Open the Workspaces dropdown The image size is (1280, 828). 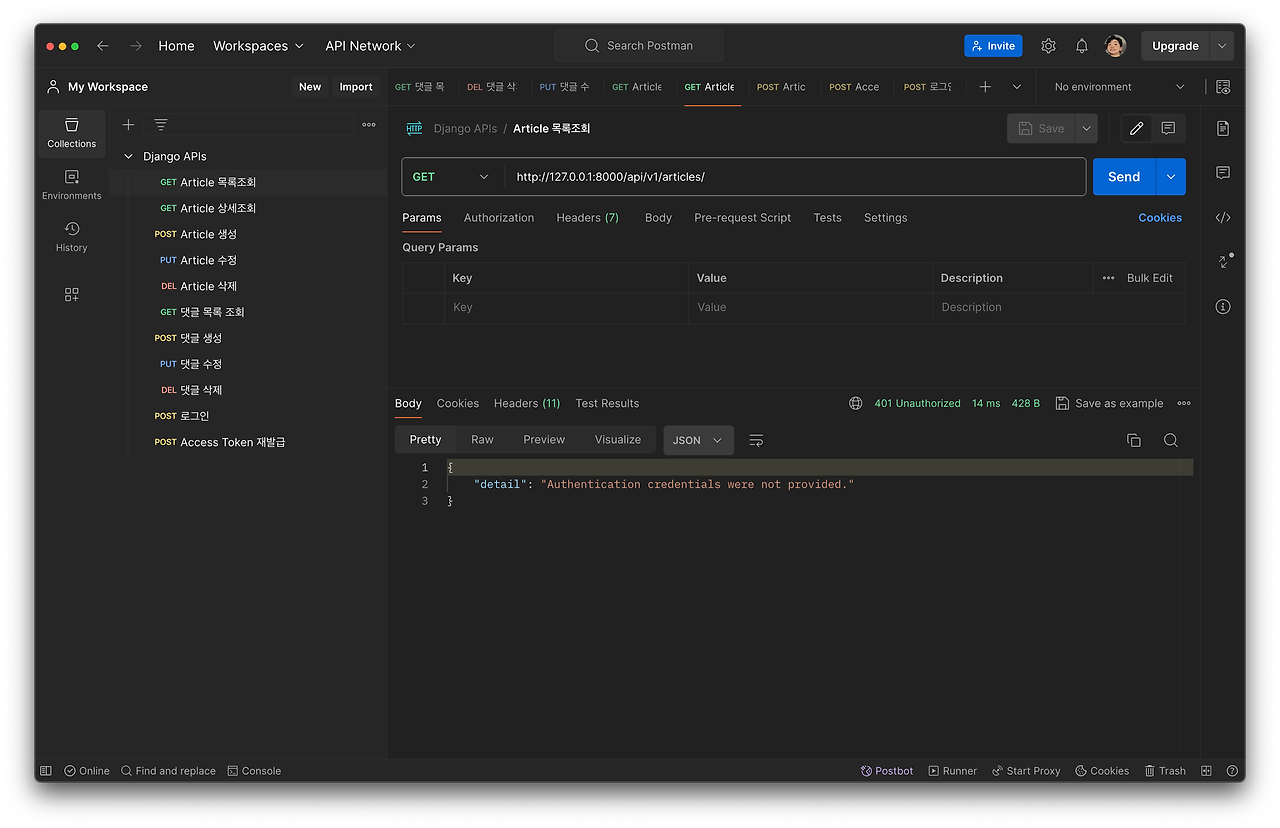[258, 46]
